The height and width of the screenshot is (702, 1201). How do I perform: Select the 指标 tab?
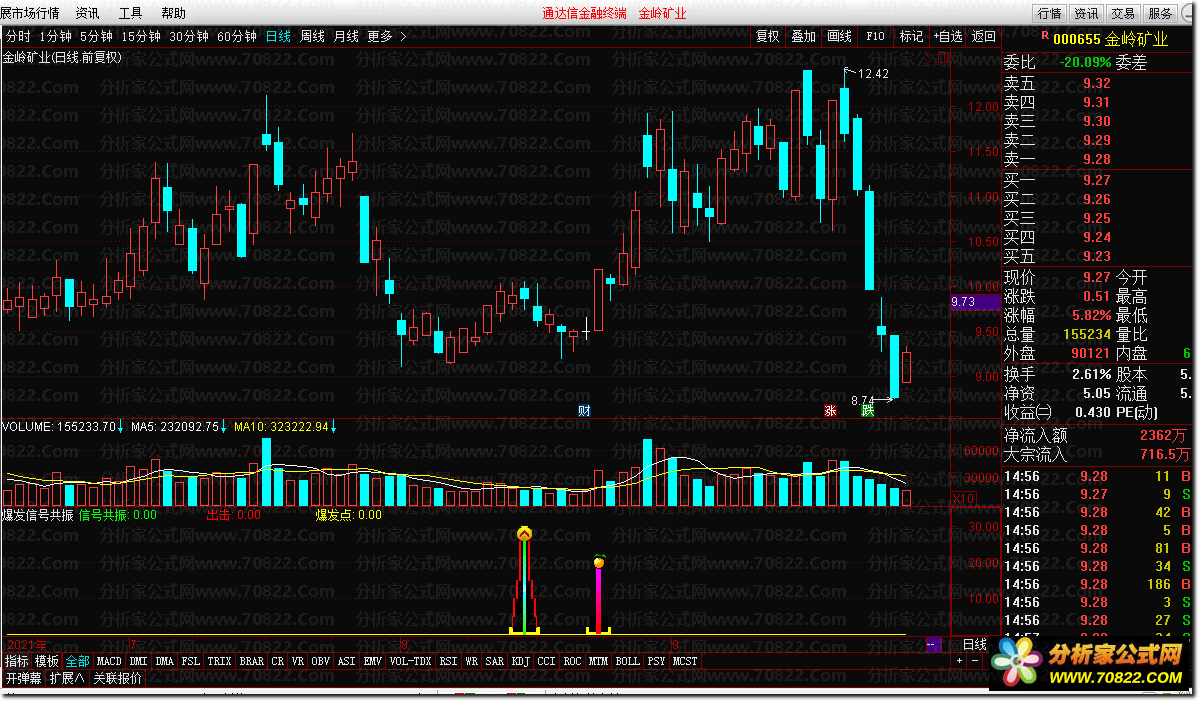(x=16, y=661)
